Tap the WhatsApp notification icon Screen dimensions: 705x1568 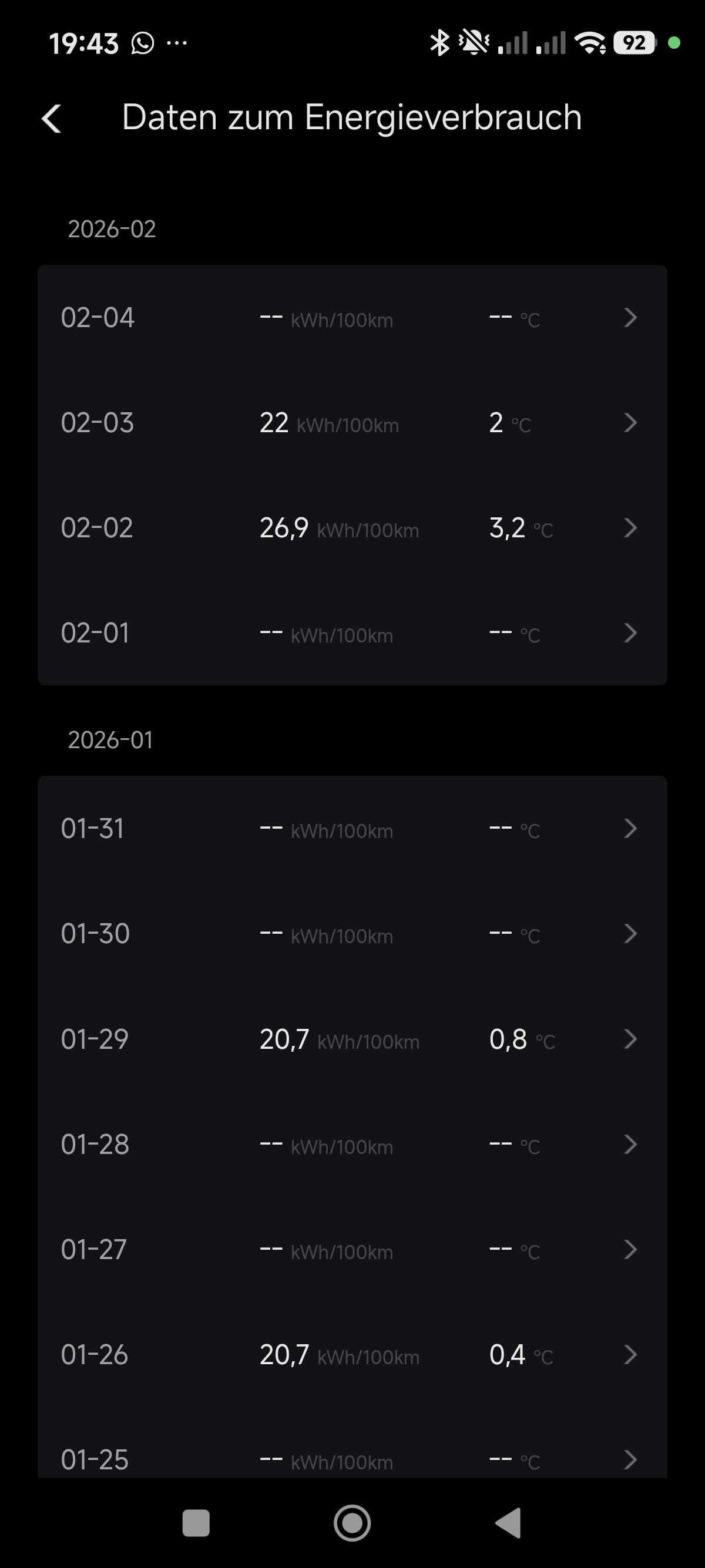click(x=142, y=43)
